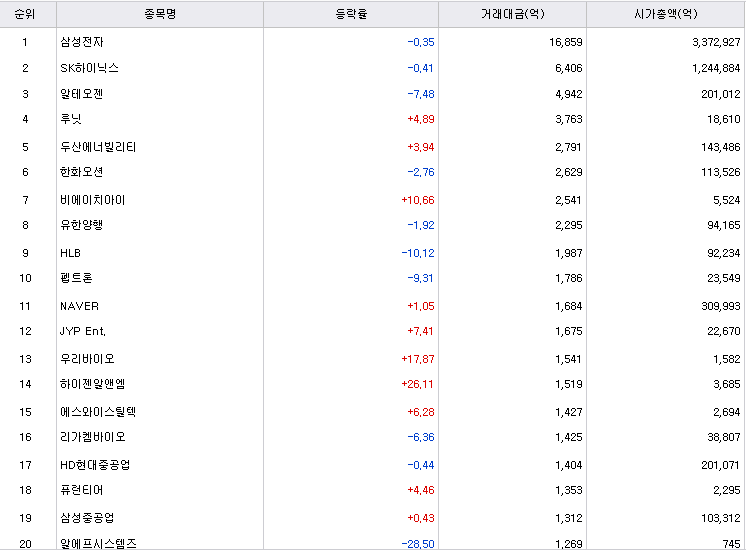This screenshot has height=550, width=746.
Task: Open the 삼성중공업 stock entry
Action: pyautogui.click(x=88, y=518)
